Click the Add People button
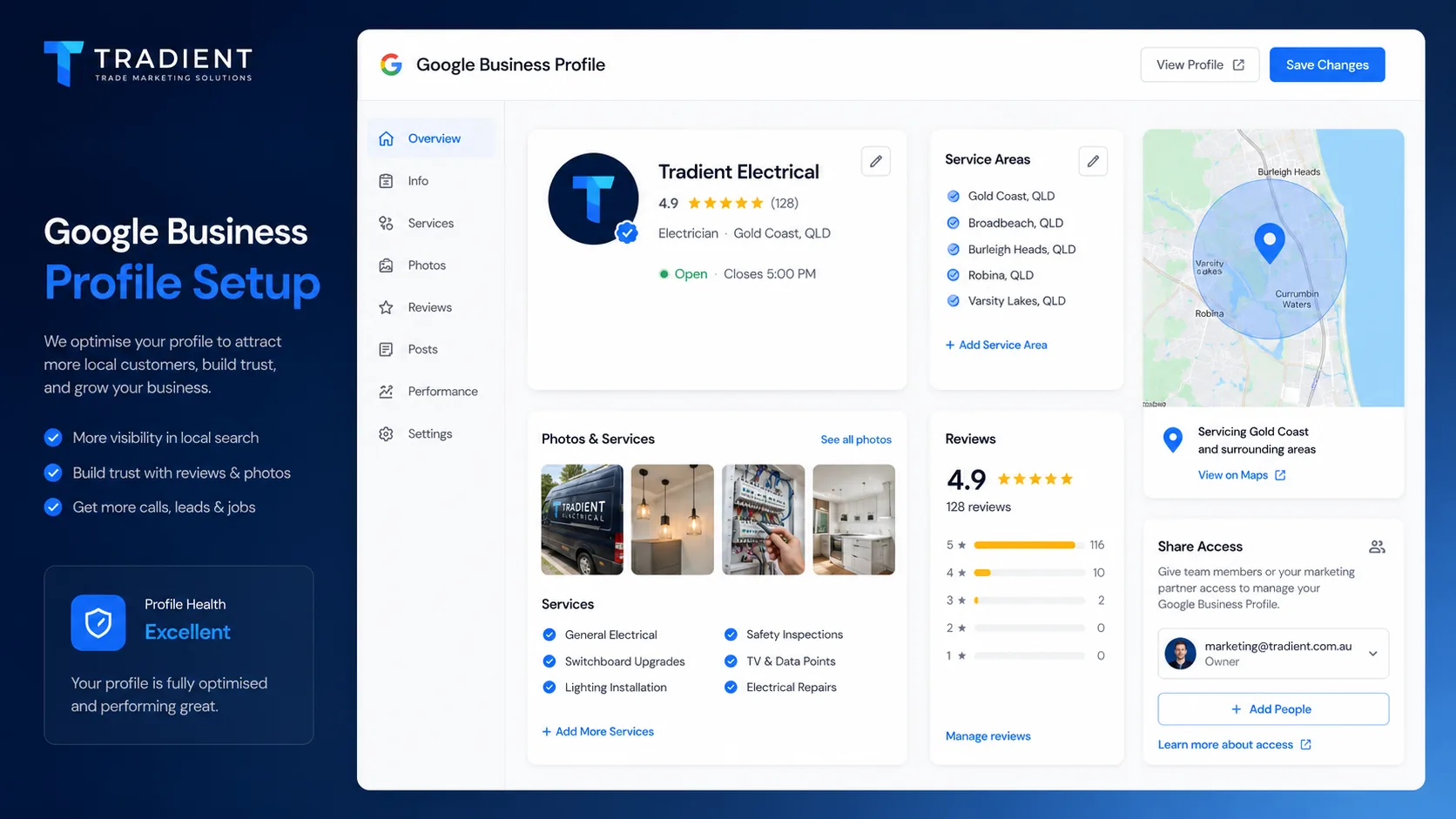Screen dimensions: 1456x819 pos(1273,709)
